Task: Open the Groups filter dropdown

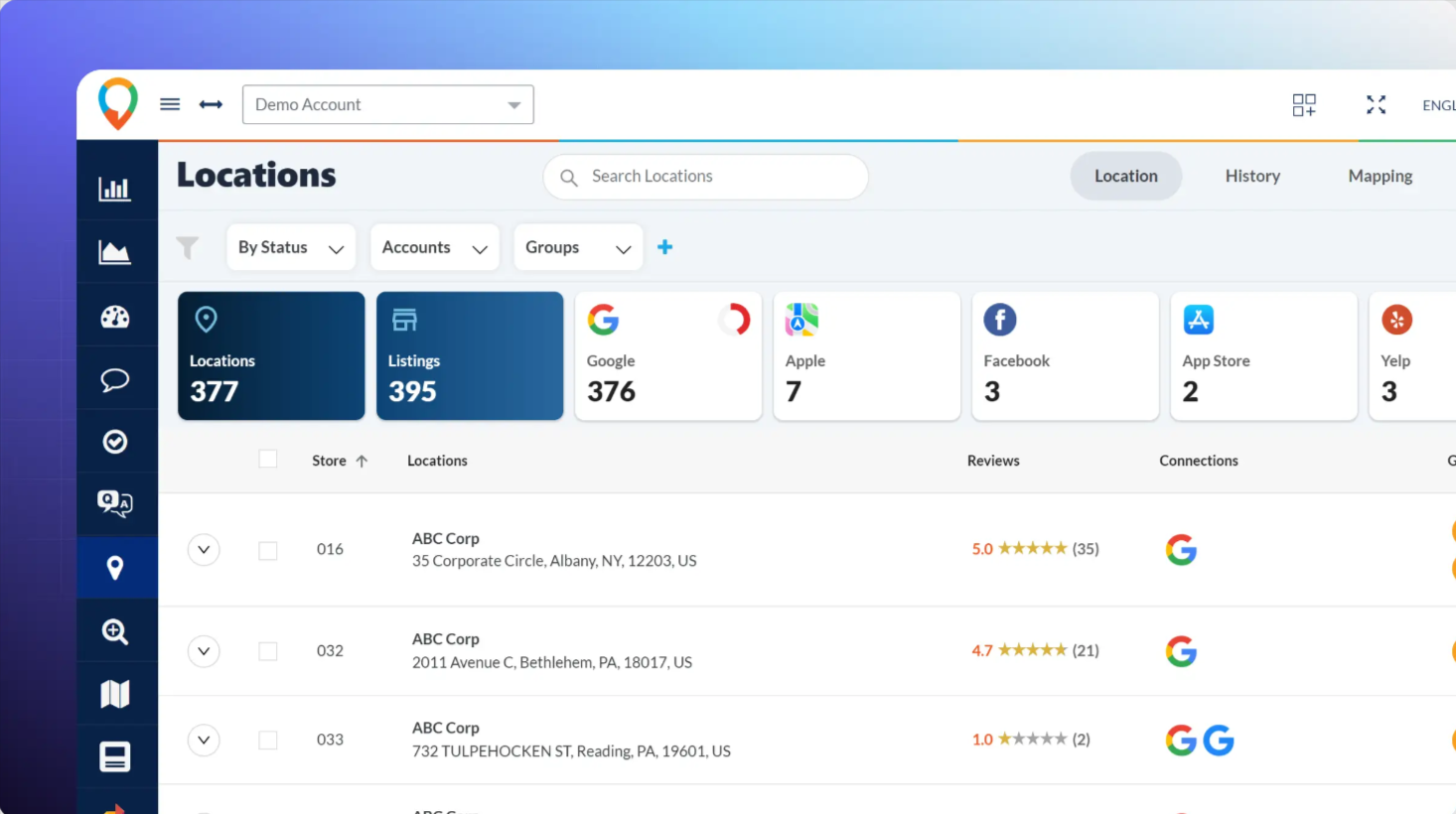Action: 578,247
